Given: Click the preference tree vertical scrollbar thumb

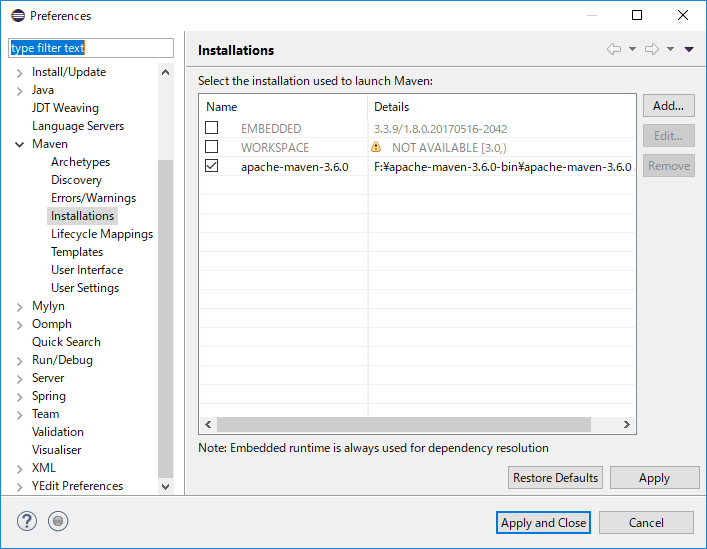Looking at the screenshot, I should point(165,319).
